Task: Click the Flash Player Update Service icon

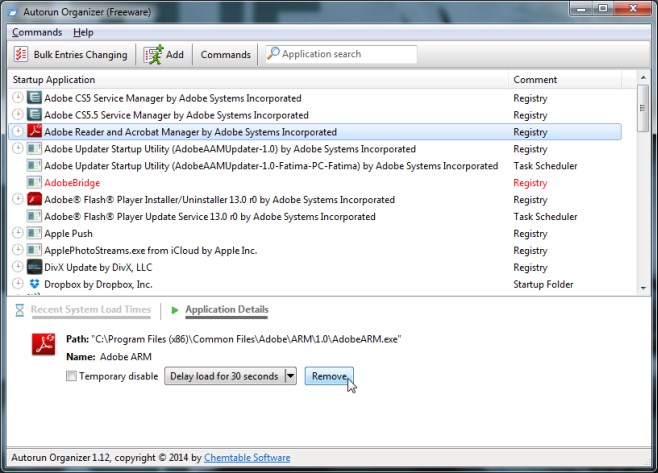Action: (34, 216)
